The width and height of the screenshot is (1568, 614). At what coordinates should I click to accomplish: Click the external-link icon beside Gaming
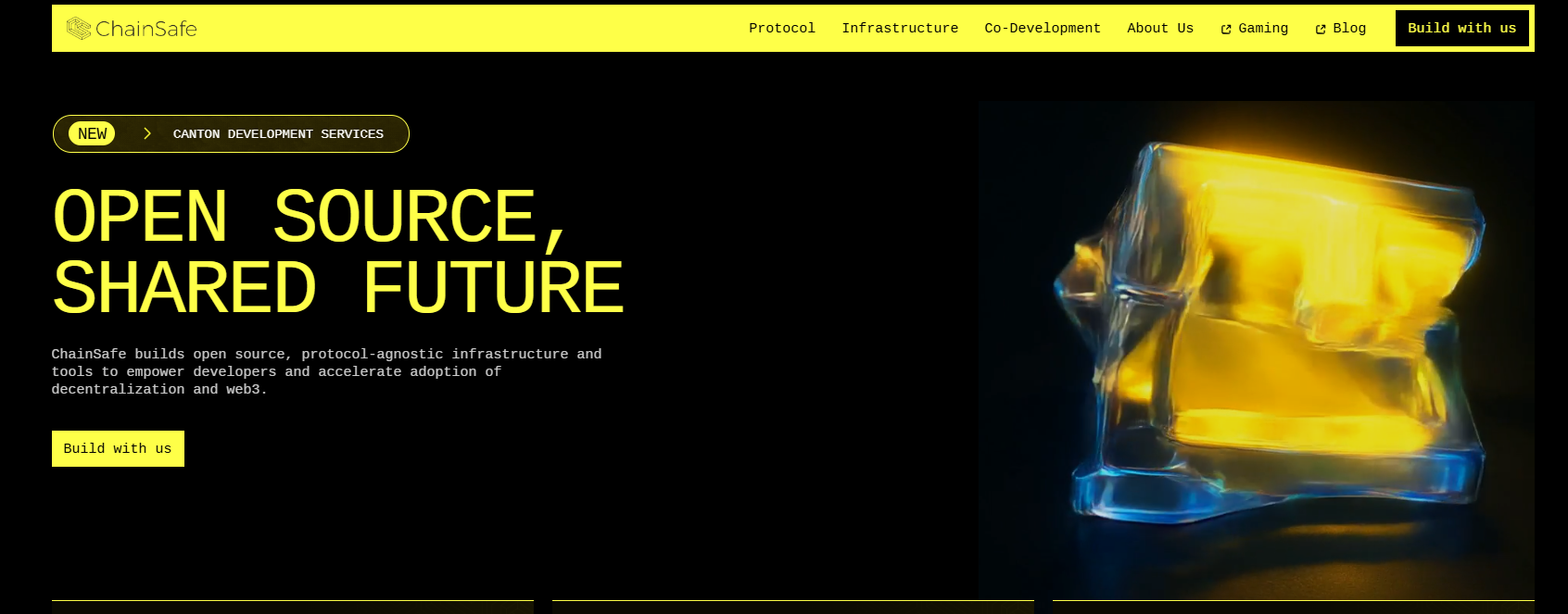point(1226,30)
